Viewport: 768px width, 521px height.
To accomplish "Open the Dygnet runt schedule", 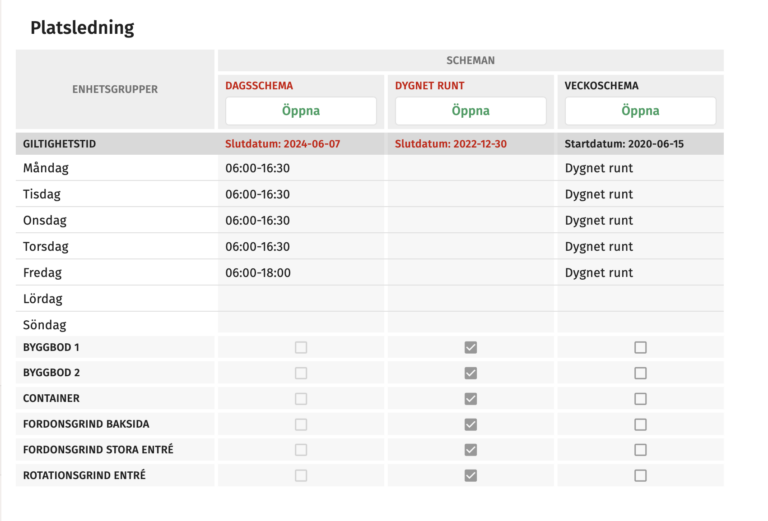I will coord(470,111).
